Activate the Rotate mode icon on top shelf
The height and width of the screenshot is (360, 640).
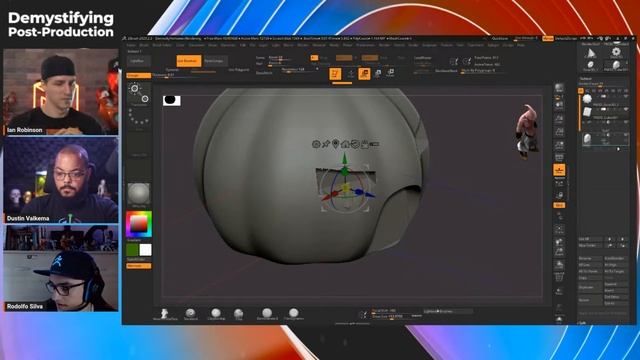coord(391,73)
